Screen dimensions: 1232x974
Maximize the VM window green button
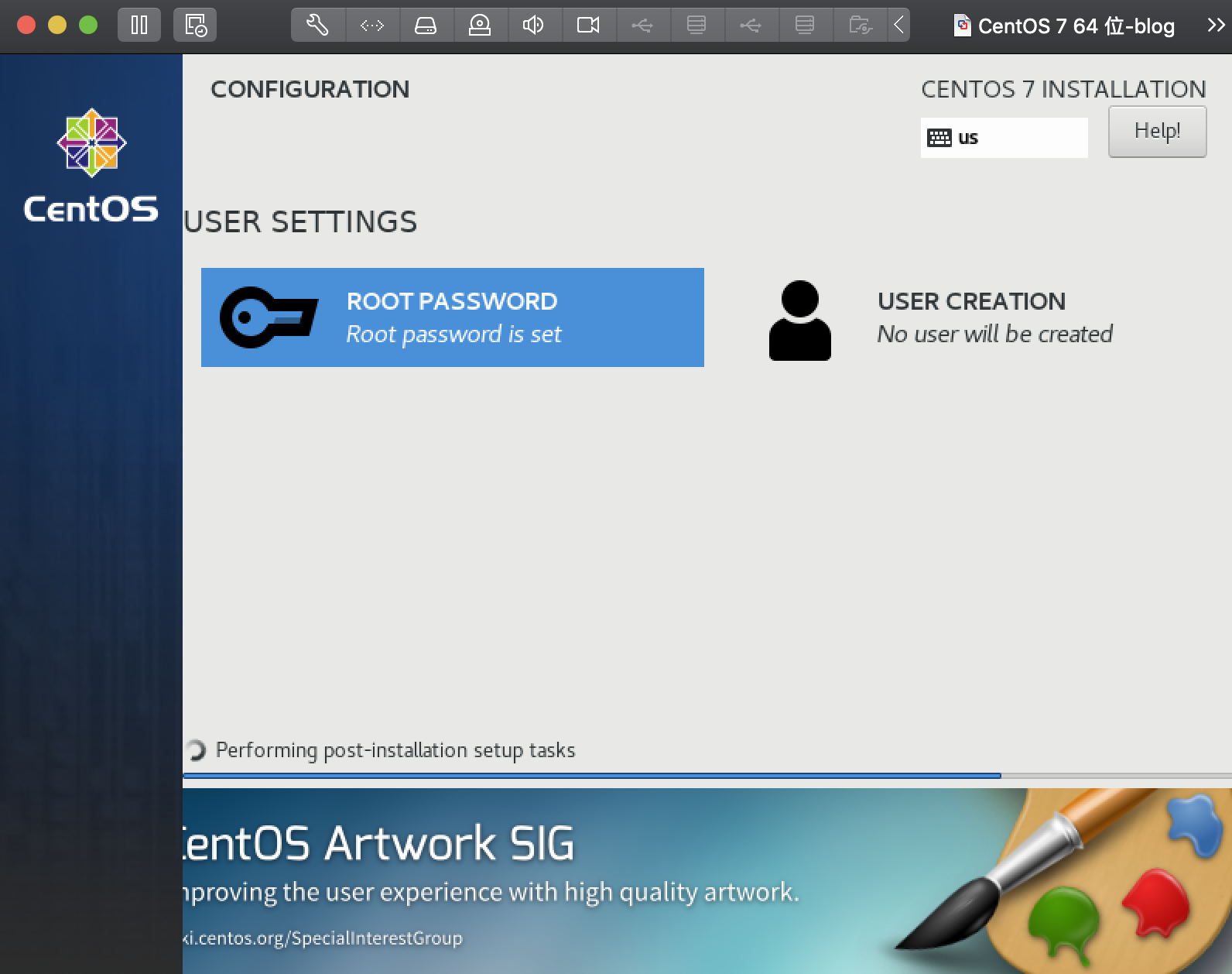pos(88,26)
